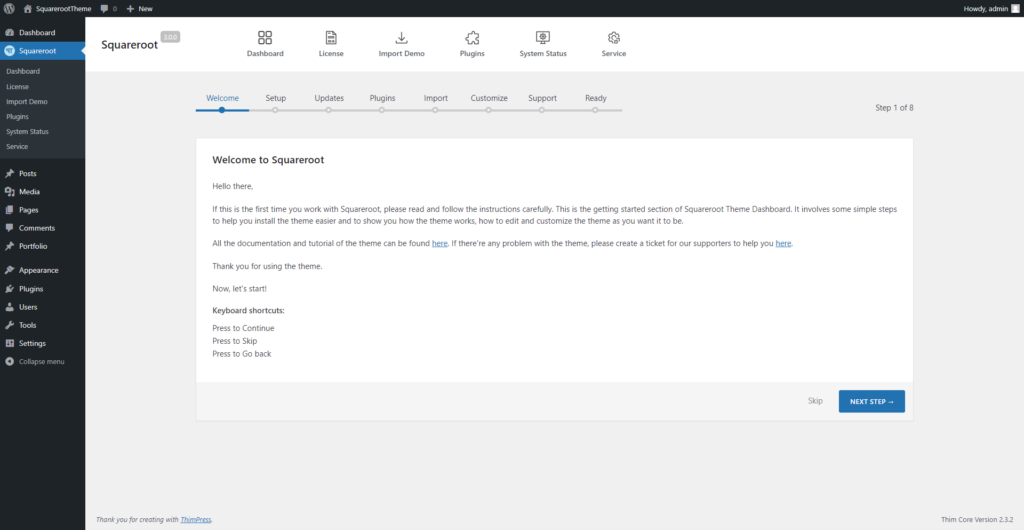1024x530 pixels.
Task: Click Howdy, admin account text
Action: [985, 9]
